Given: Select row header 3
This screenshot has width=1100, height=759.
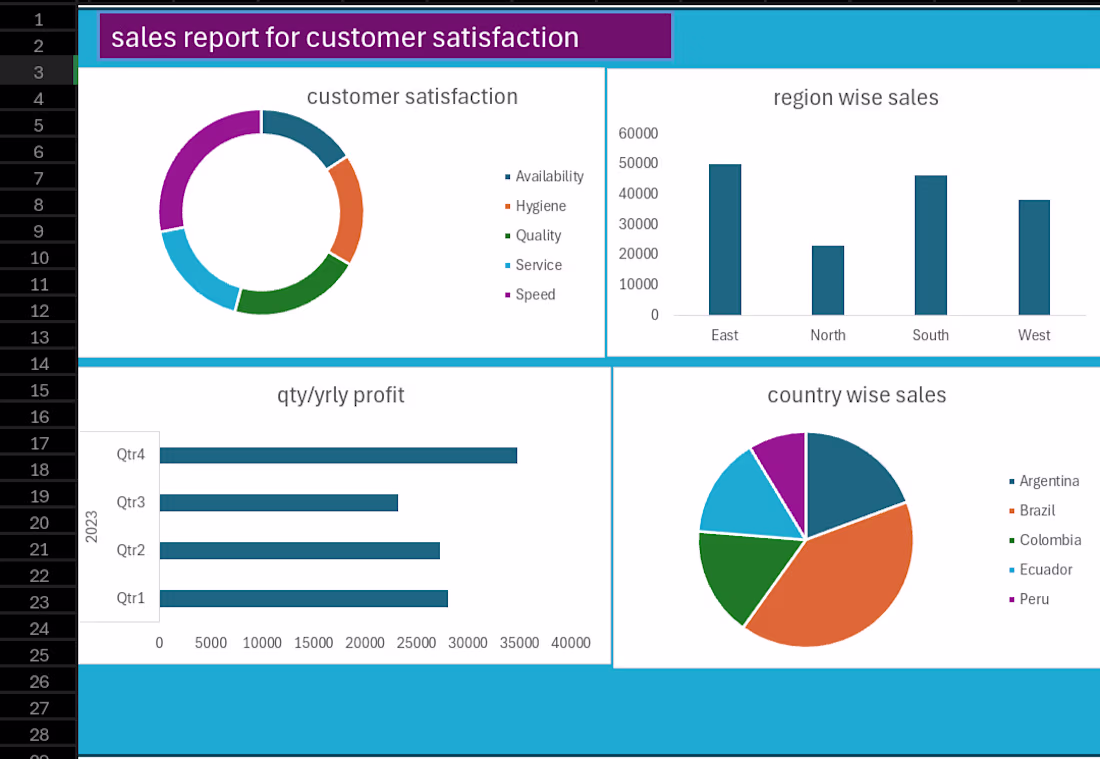Looking at the screenshot, I should click(38, 72).
